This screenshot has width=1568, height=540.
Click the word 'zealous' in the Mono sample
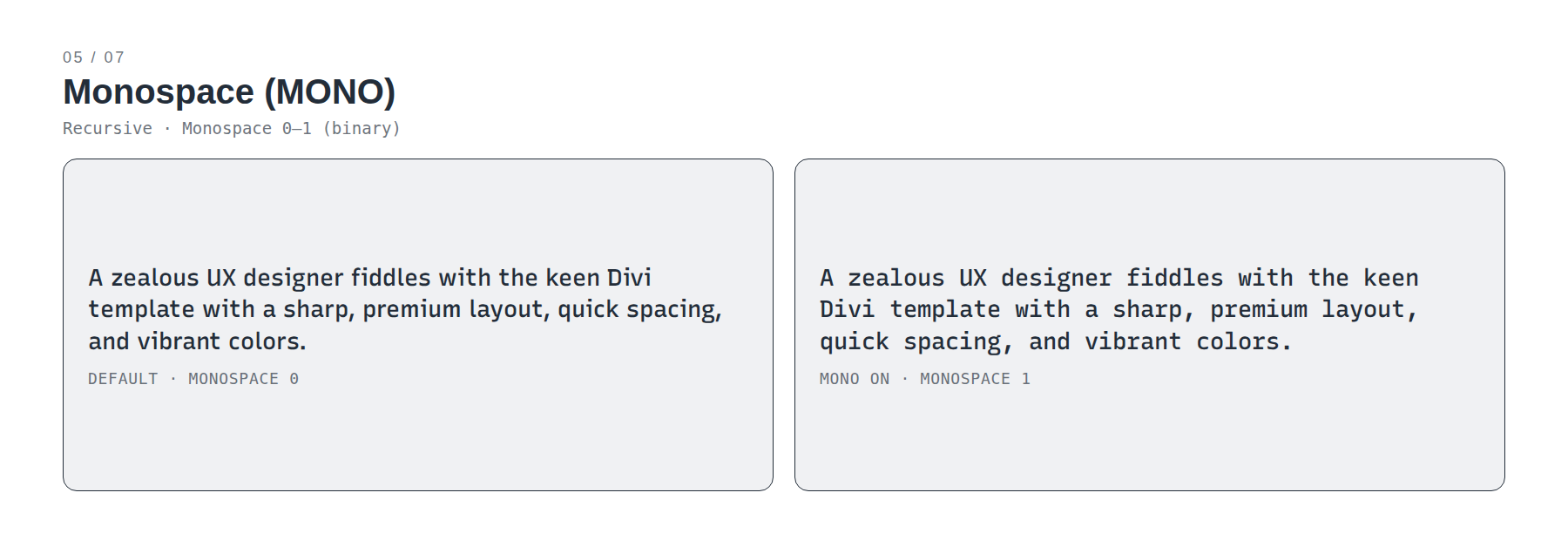click(x=896, y=278)
